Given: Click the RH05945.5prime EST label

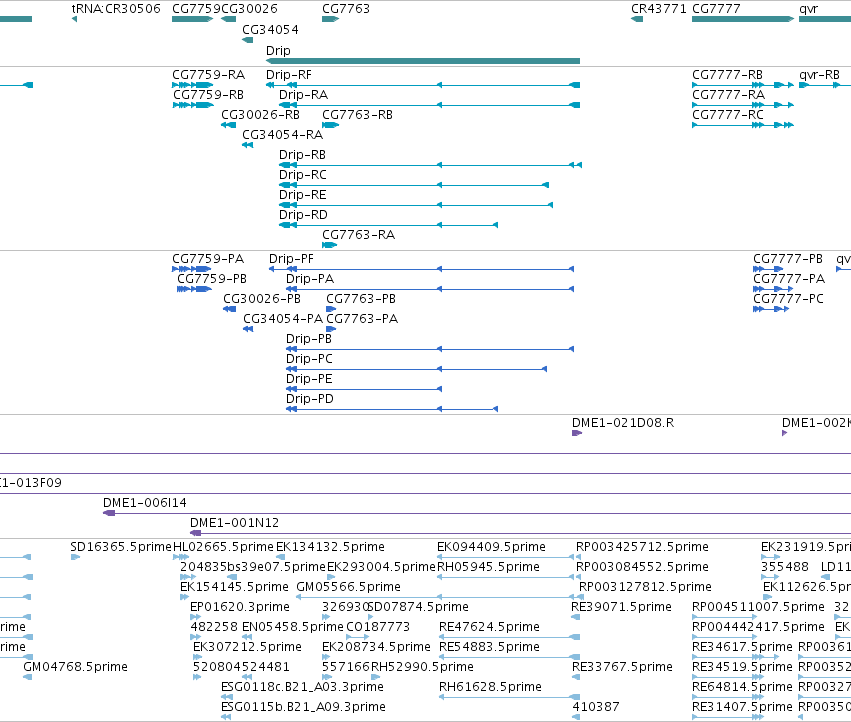Looking at the screenshot, I should [x=488, y=567].
